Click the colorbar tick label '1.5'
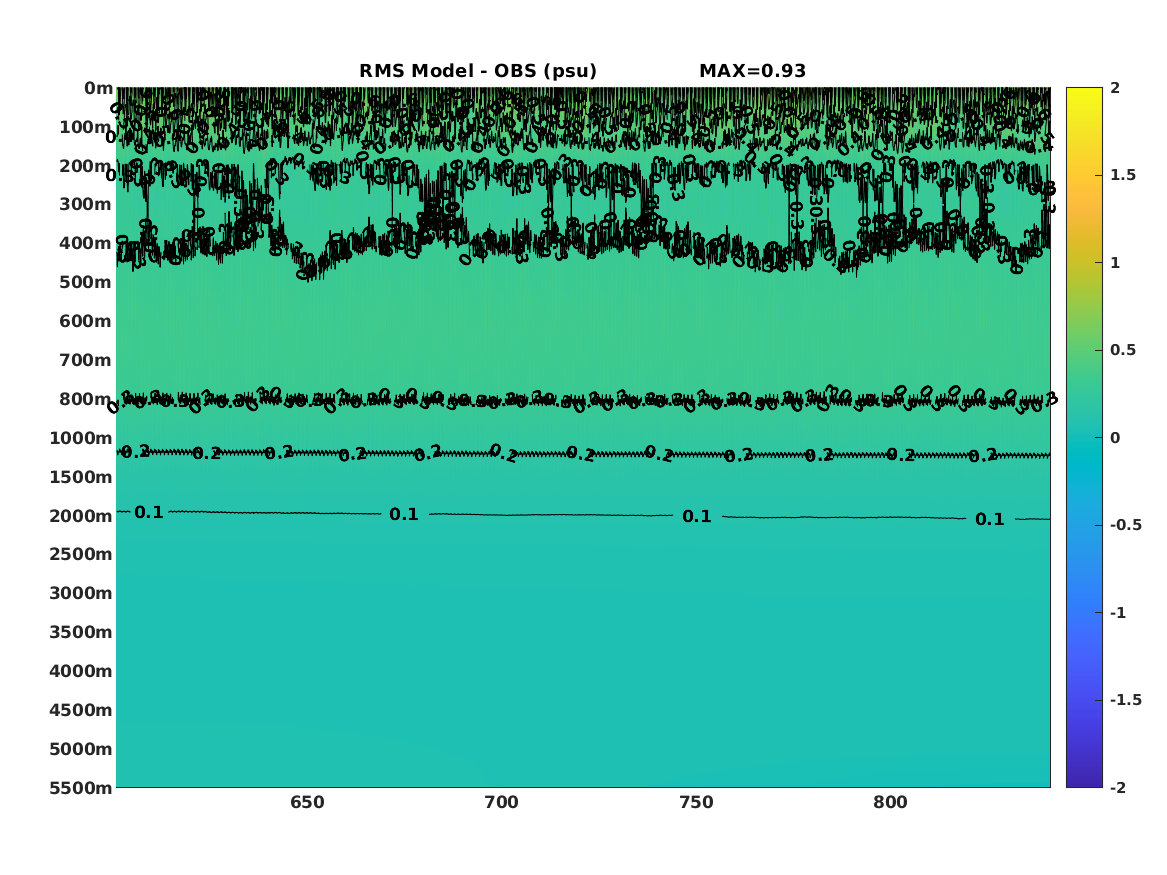The height and width of the screenshot is (875, 1167). [x=1123, y=176]
